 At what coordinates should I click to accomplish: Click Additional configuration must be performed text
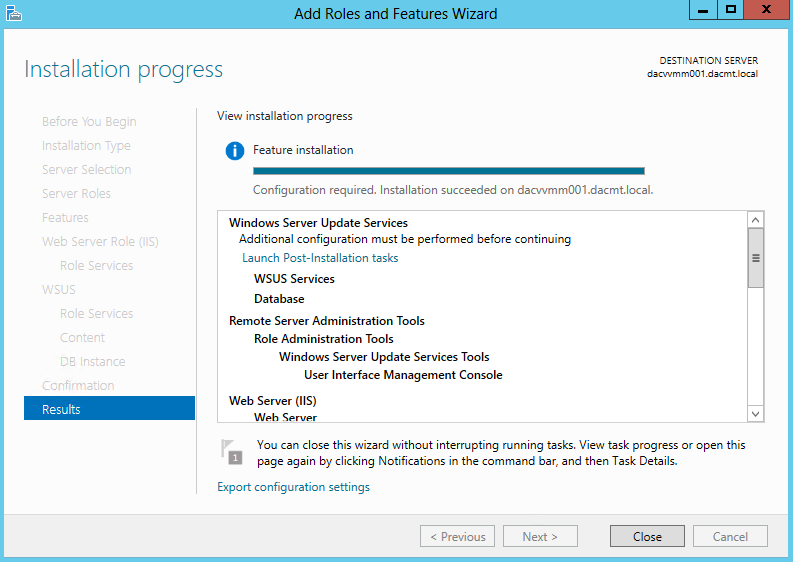(x=405, y=239)
